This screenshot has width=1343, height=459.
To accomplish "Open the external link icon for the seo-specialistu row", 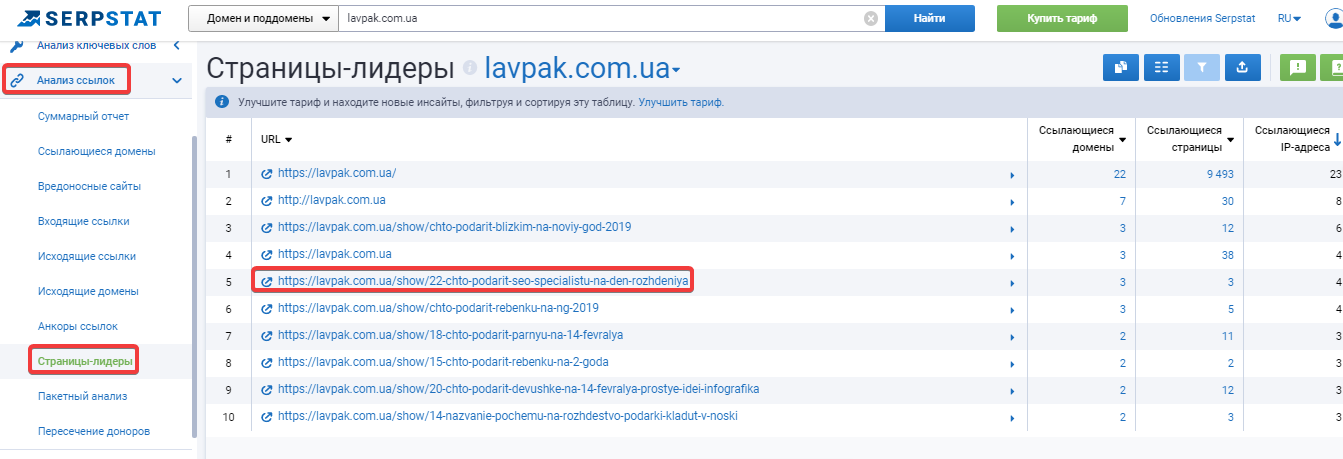I will tap(267, 282).
